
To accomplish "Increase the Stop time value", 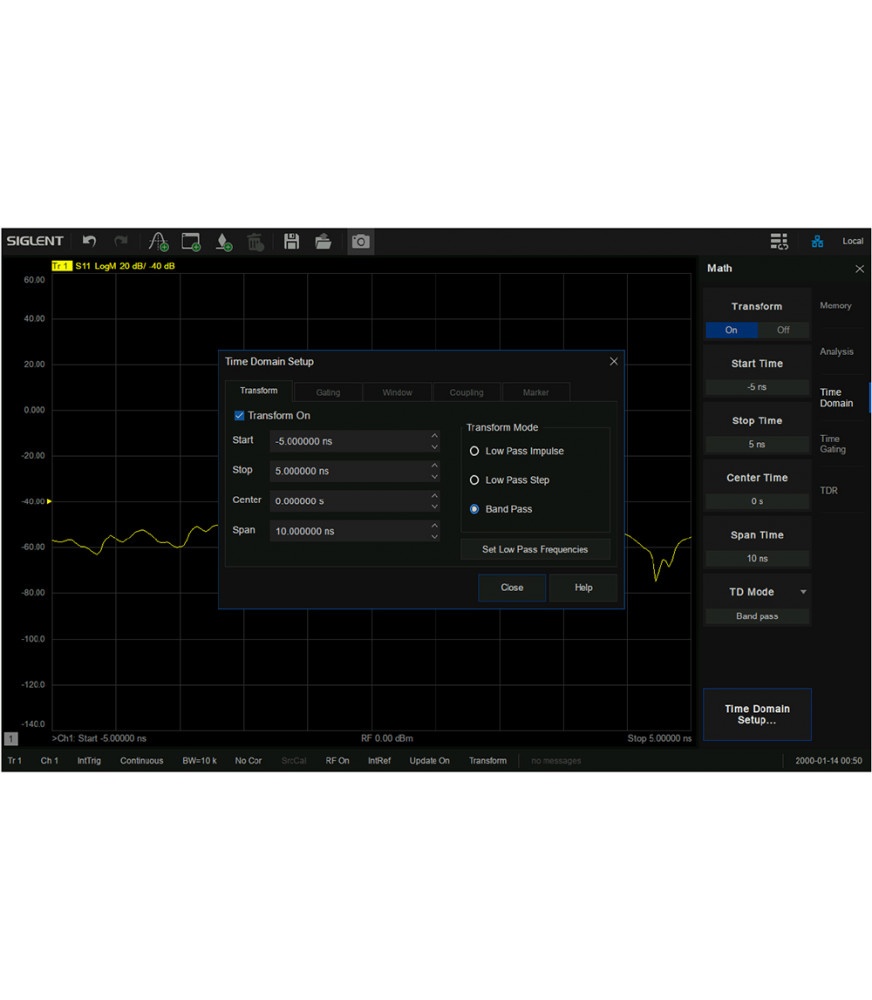I will [434, 466].
